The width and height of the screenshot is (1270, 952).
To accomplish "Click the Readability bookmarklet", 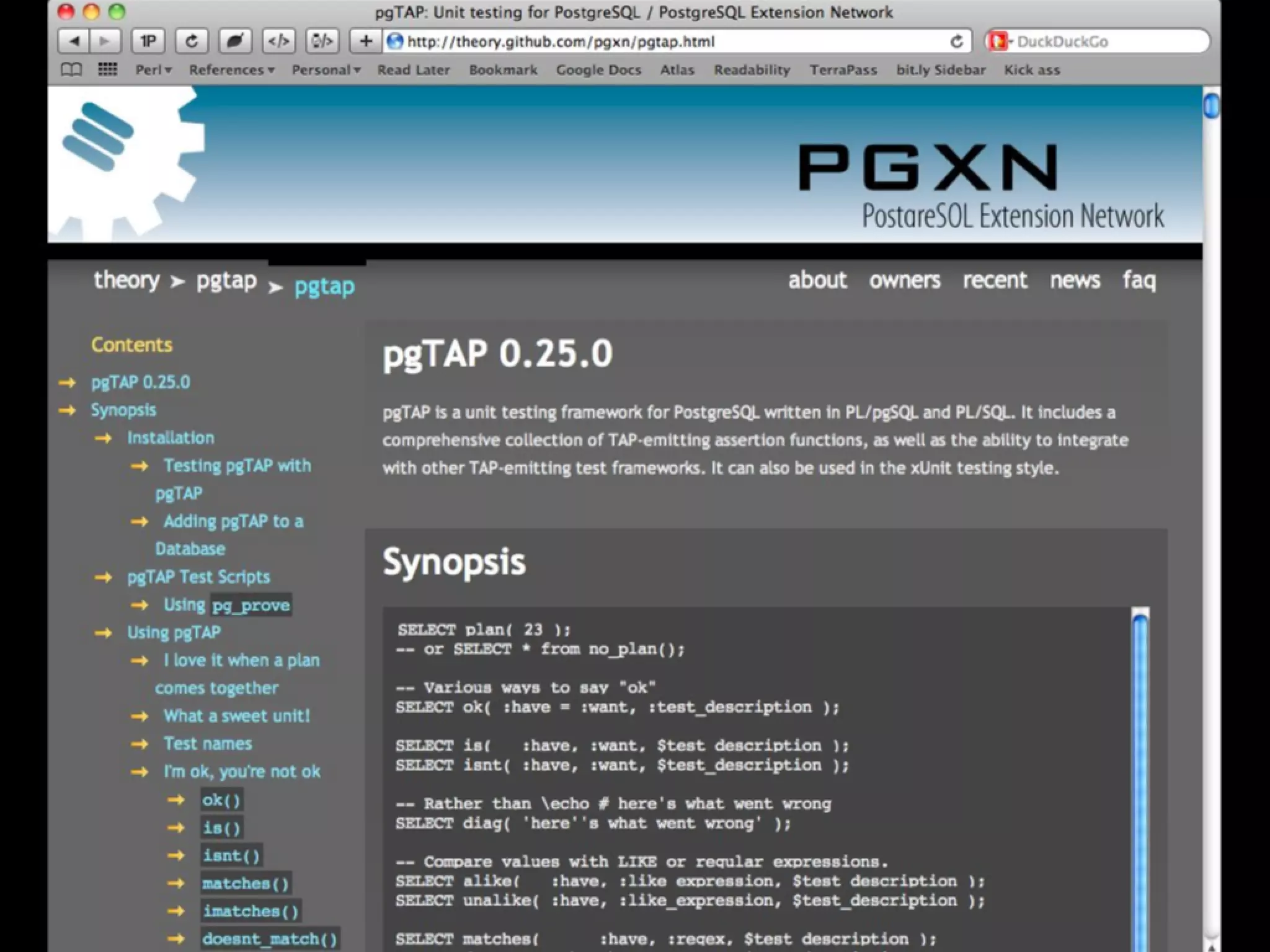I will pyautogui.click(x=752, y=70).
